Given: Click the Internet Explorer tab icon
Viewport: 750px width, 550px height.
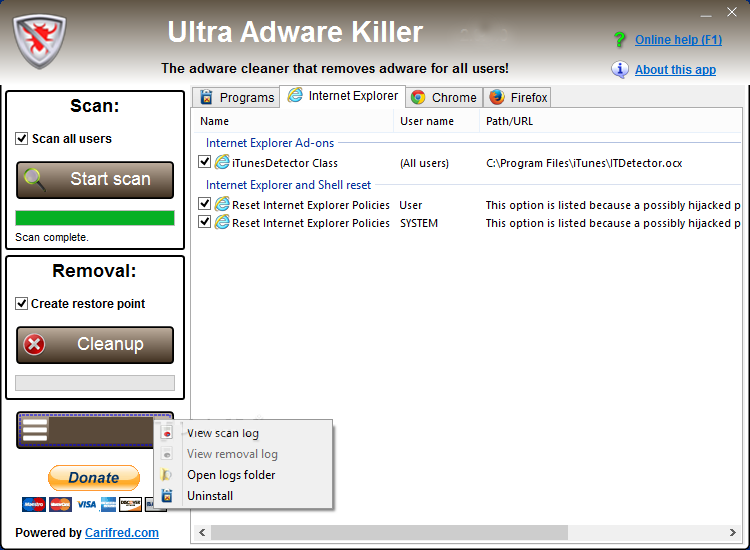Looking at the screenshot, I should [x=295, y=95].
